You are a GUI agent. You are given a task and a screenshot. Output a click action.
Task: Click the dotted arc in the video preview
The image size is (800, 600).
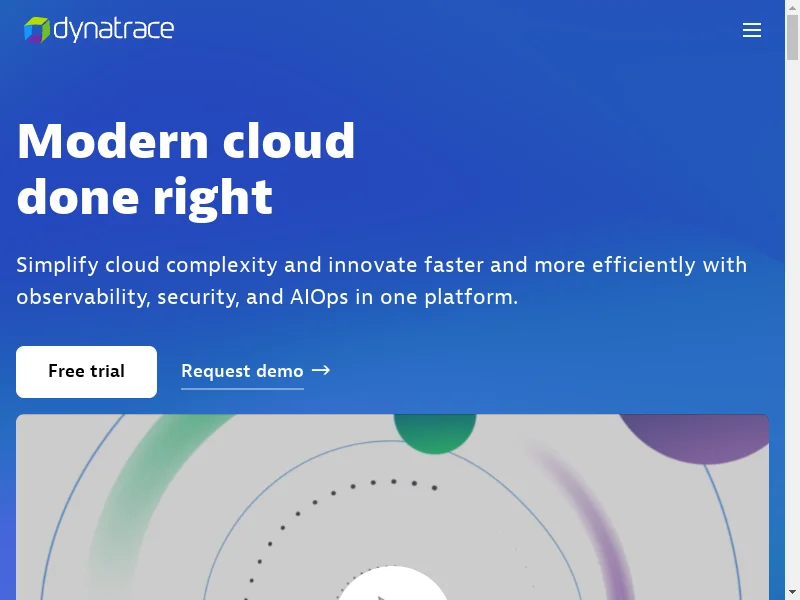point(300,510)
